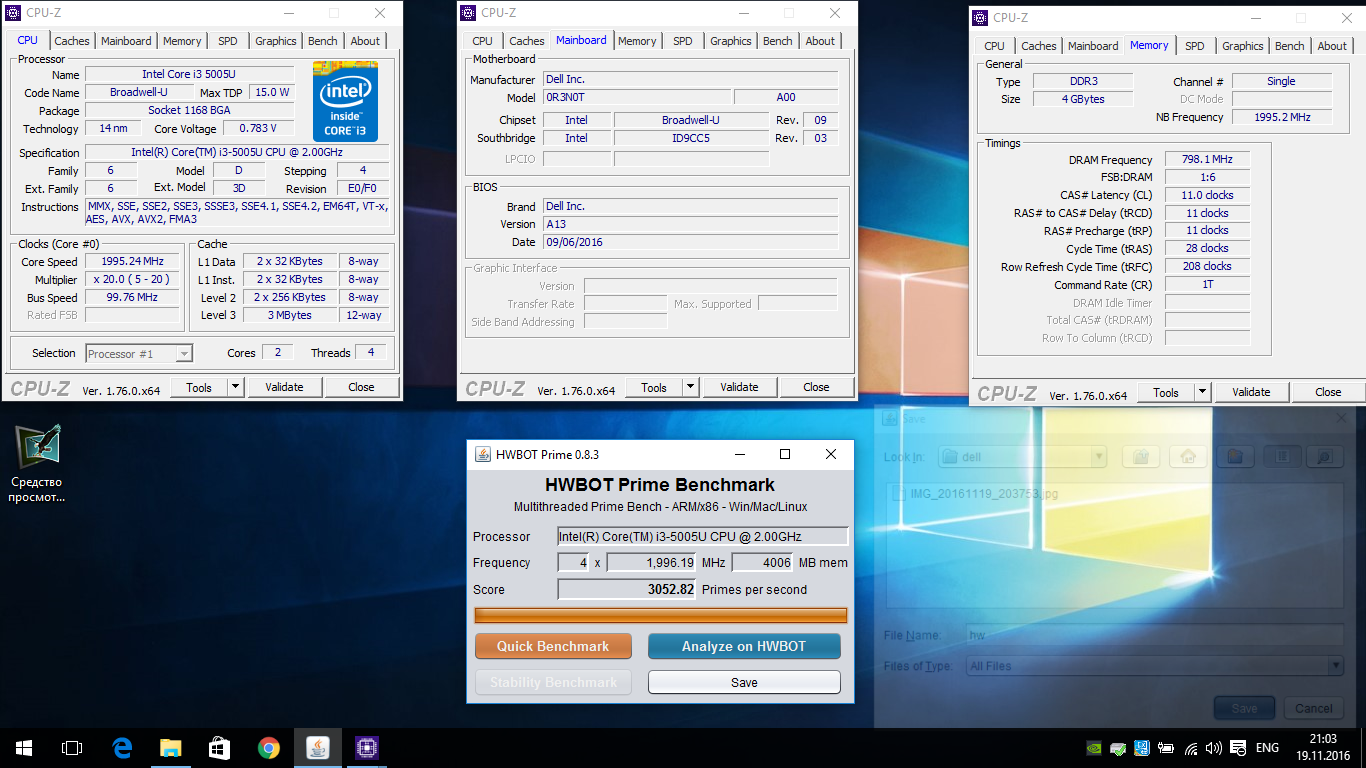Click the Southbridge value ID9CC5

point(691,138)
